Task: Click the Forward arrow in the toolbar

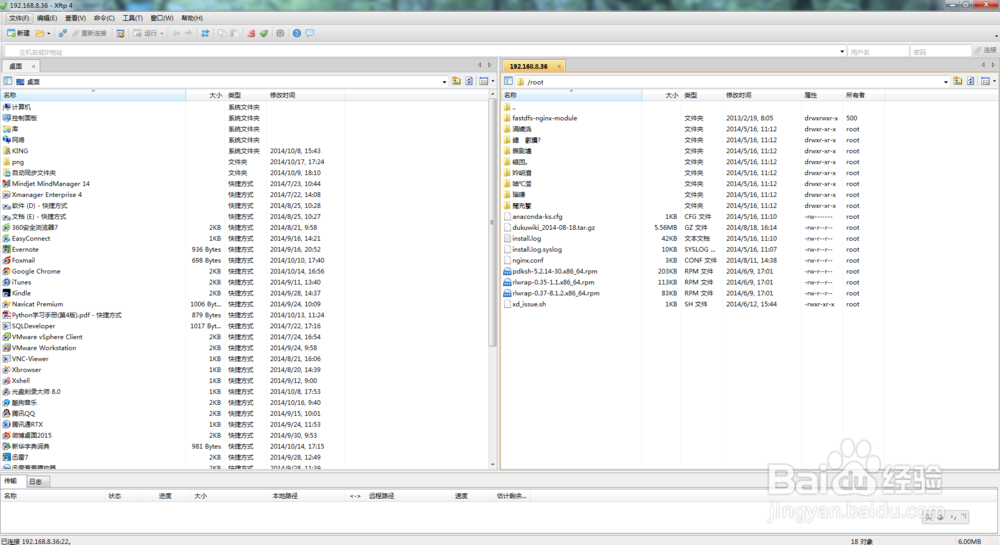Action: coord(188,33)
